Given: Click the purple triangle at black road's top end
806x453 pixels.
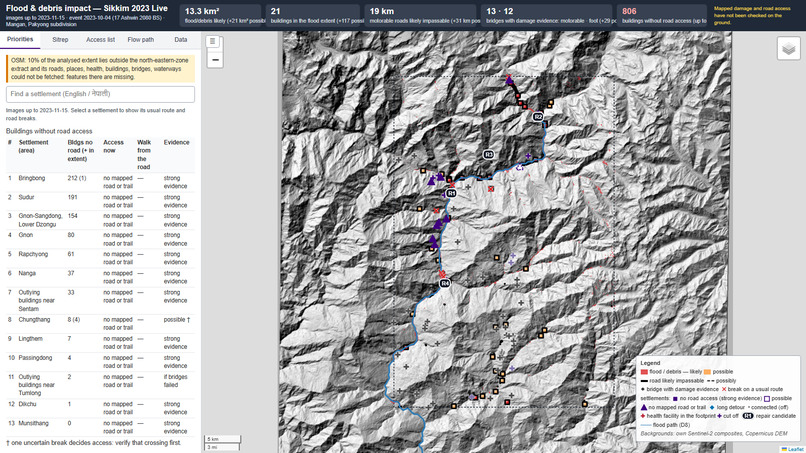Looking at the screenshot, I should pos(509,79).
